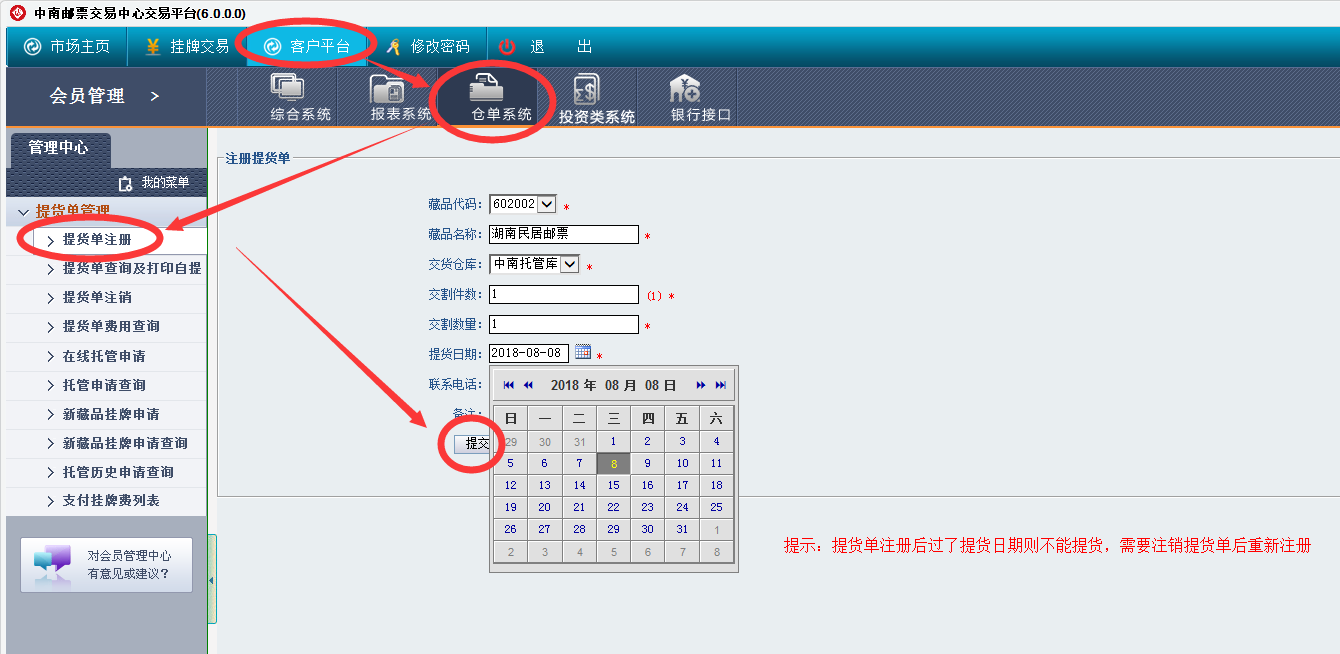Select 在线托管申请 in sidebar menu
The height and width of the screenshot is (654, 1340).
[104, 356]
